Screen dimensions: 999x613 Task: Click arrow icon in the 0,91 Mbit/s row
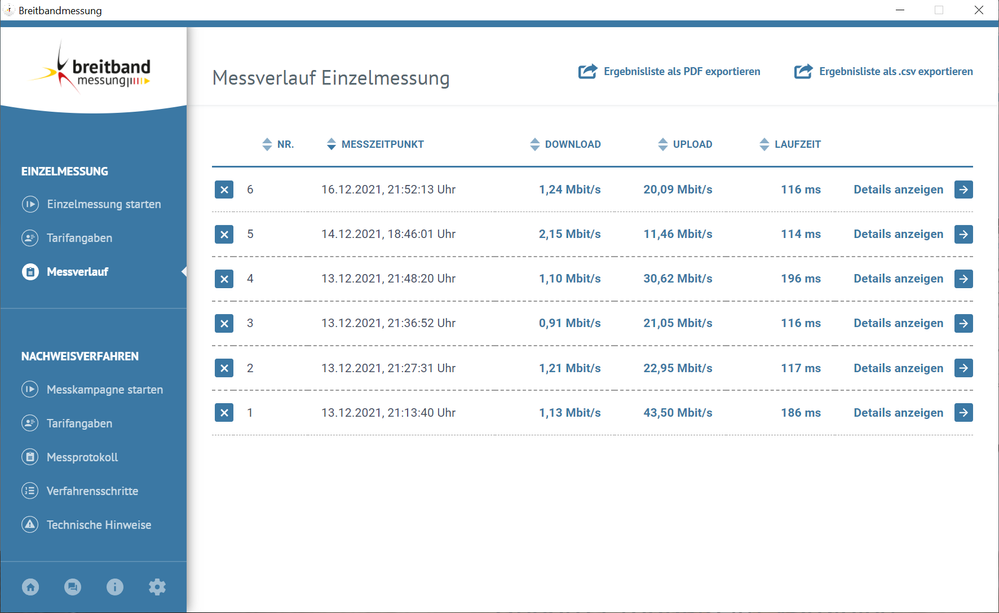(x=963, y=323)
